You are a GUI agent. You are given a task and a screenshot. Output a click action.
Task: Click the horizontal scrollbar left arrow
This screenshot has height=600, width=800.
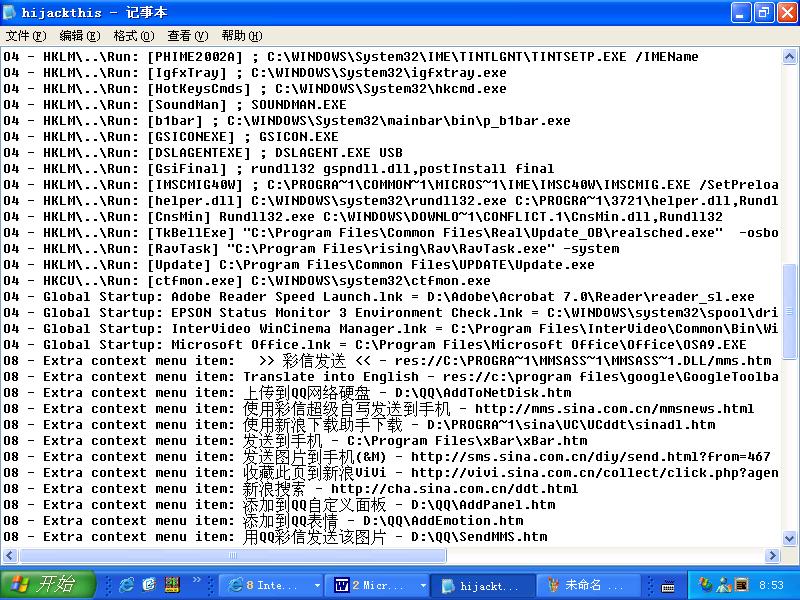point(10,555)
